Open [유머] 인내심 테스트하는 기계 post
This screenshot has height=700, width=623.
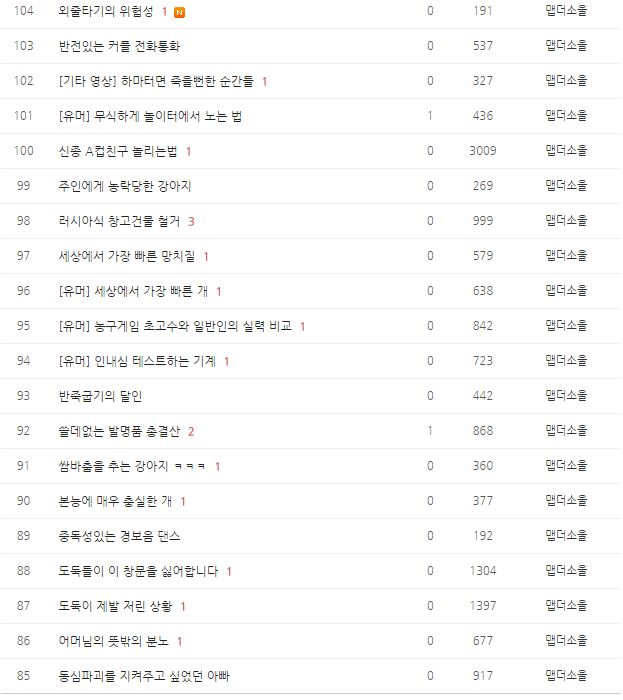pos(137,361)
